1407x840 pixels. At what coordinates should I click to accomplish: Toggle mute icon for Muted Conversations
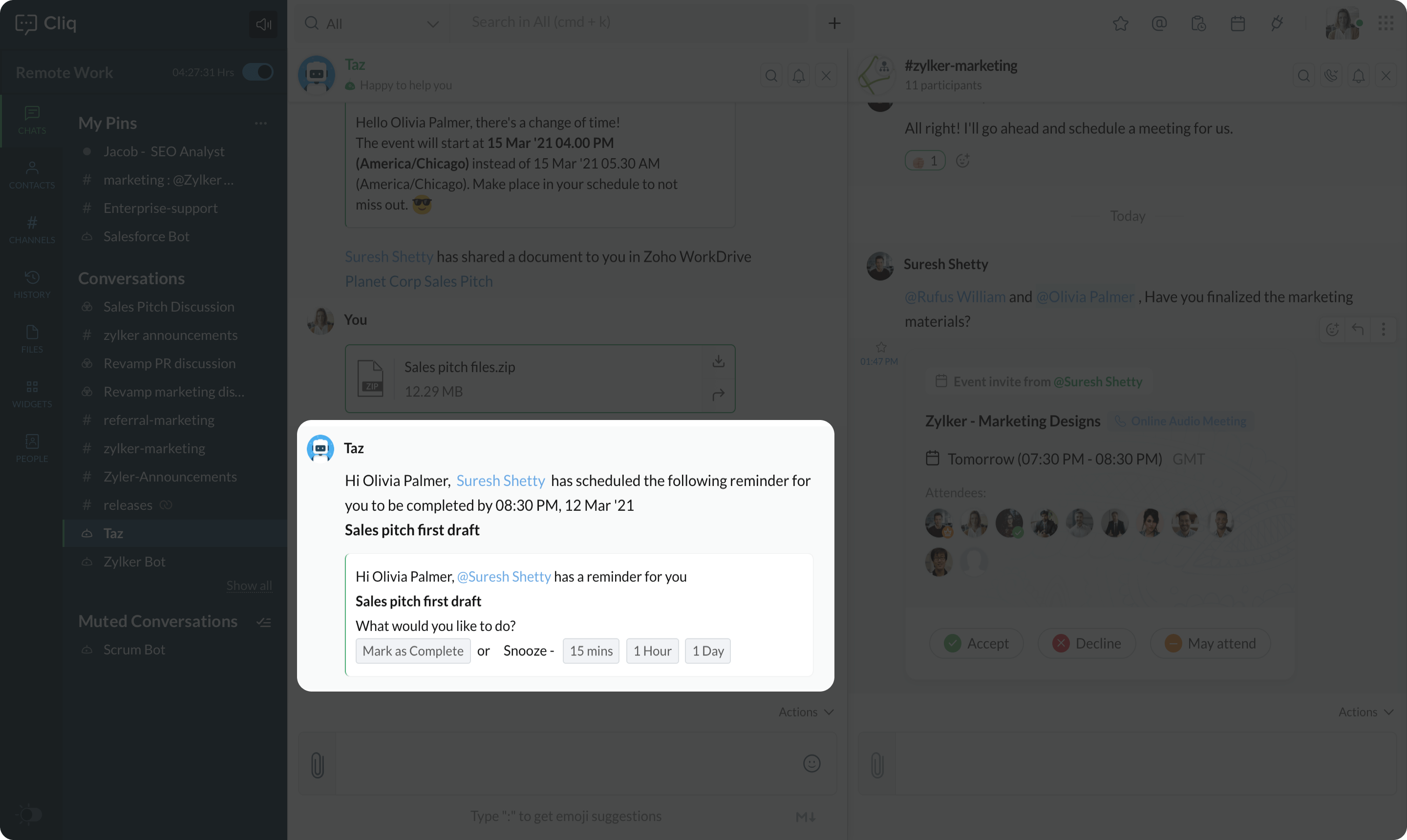[x=264, y=620]
